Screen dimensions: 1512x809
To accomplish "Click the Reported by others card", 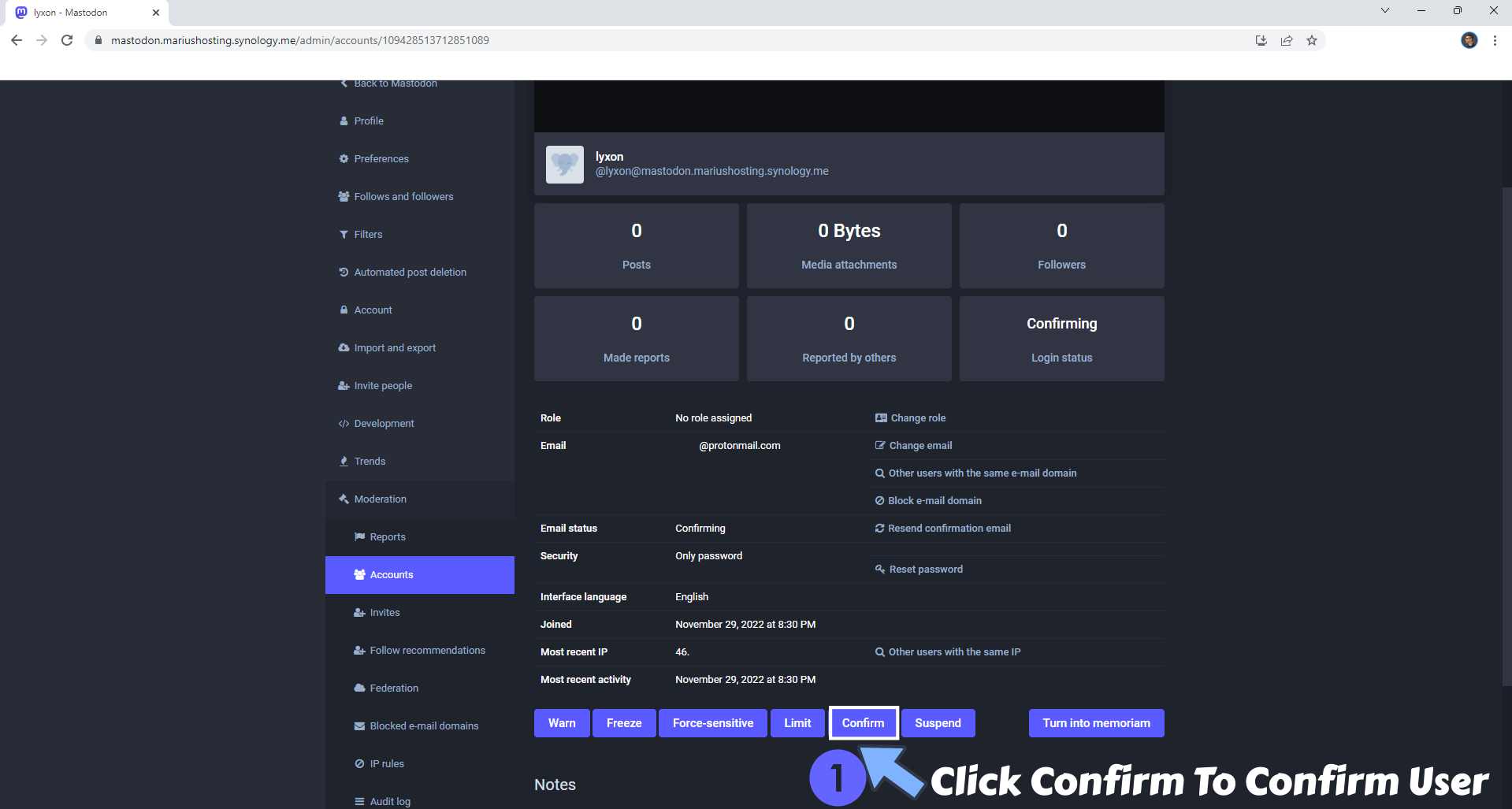I will (x=849, y=339).
